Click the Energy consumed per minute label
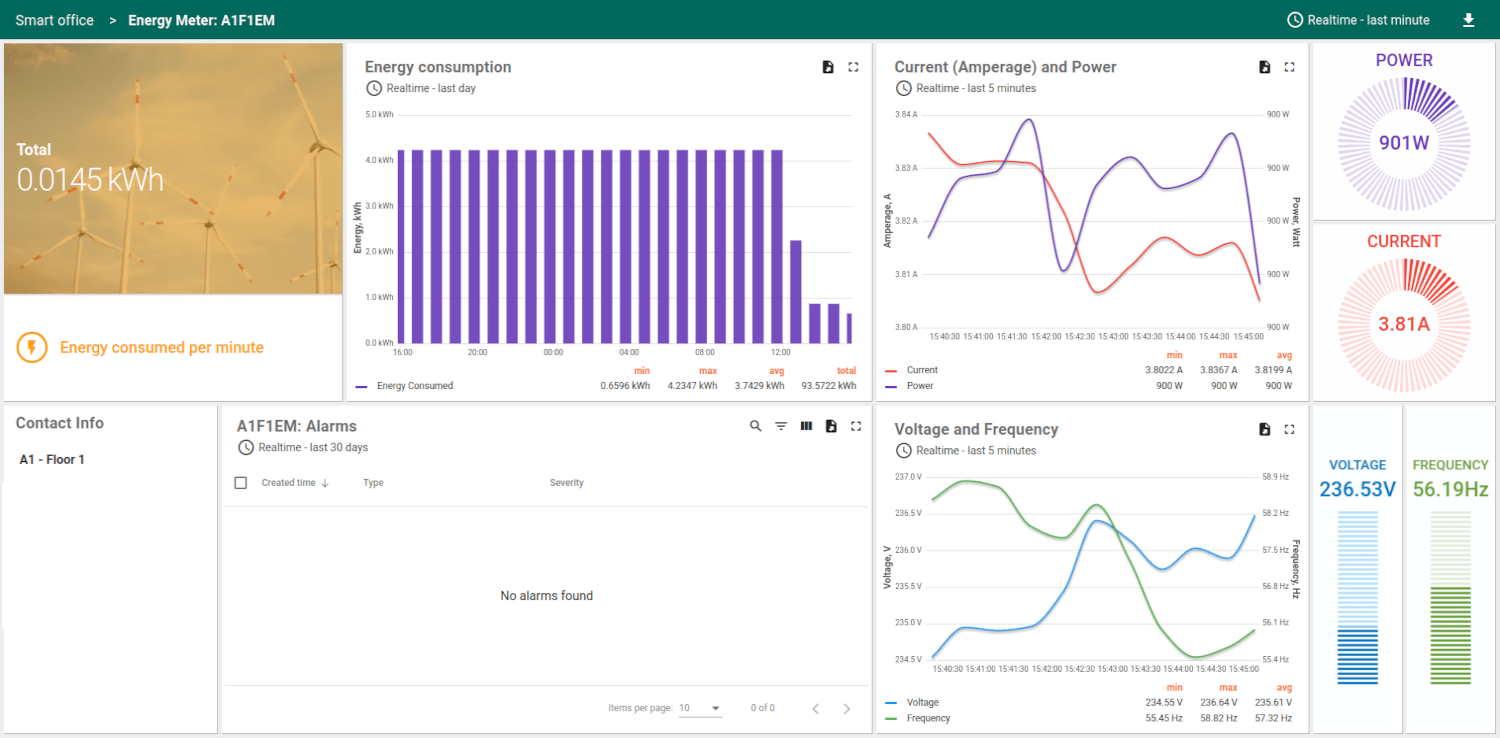 tap(162, 348)
